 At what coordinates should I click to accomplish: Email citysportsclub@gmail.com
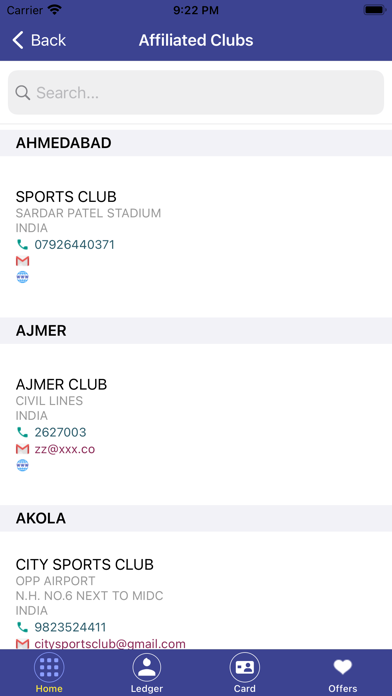click(x=110, y=644)
